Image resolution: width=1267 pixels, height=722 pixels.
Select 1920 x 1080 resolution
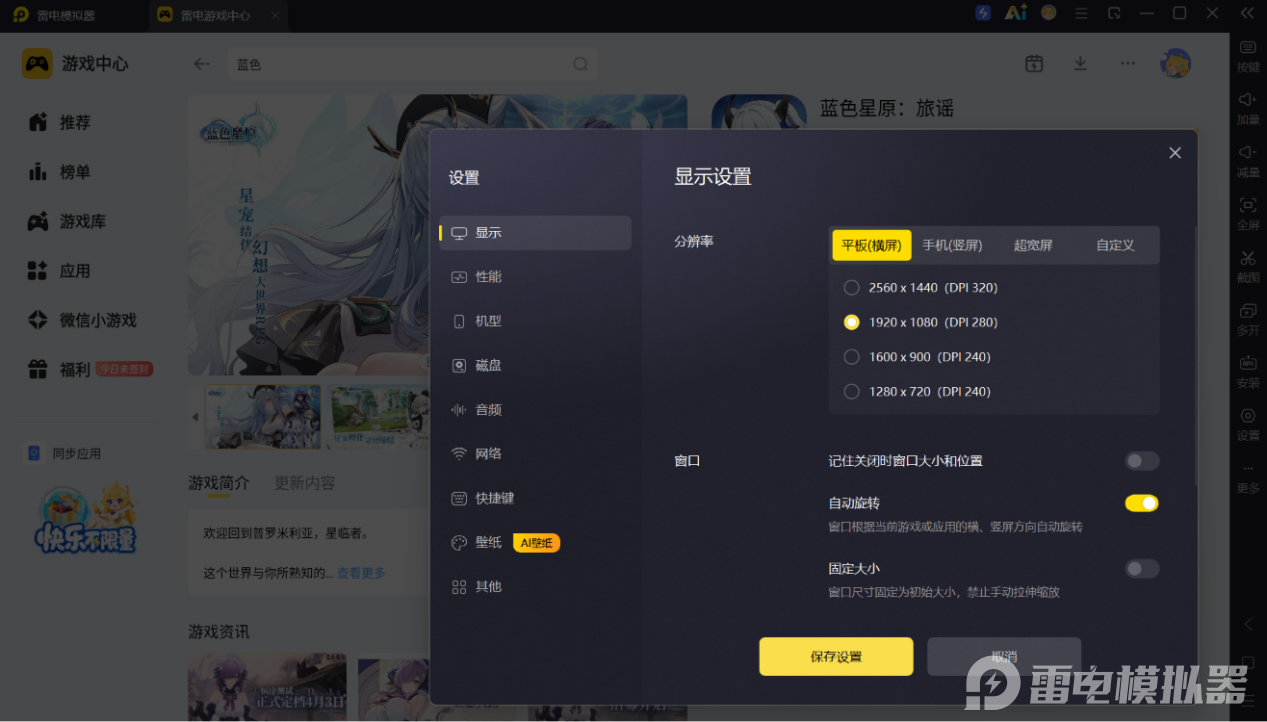point(920,322)
